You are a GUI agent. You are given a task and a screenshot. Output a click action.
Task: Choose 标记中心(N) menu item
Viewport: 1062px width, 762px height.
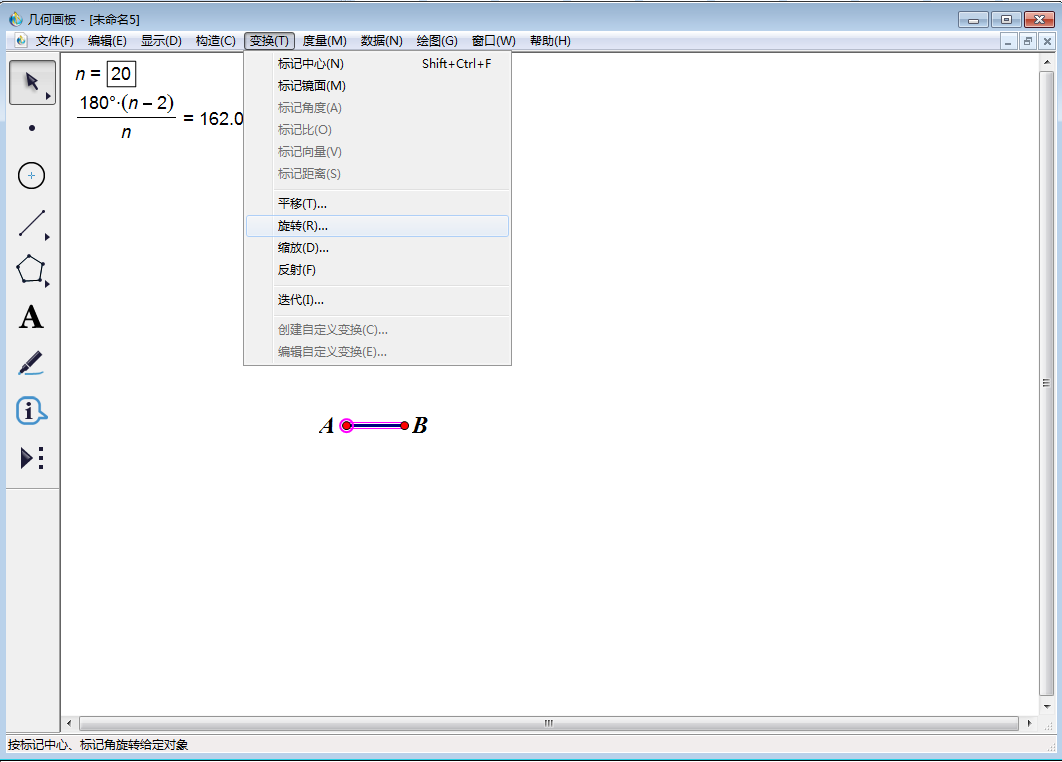coord(311,62)
